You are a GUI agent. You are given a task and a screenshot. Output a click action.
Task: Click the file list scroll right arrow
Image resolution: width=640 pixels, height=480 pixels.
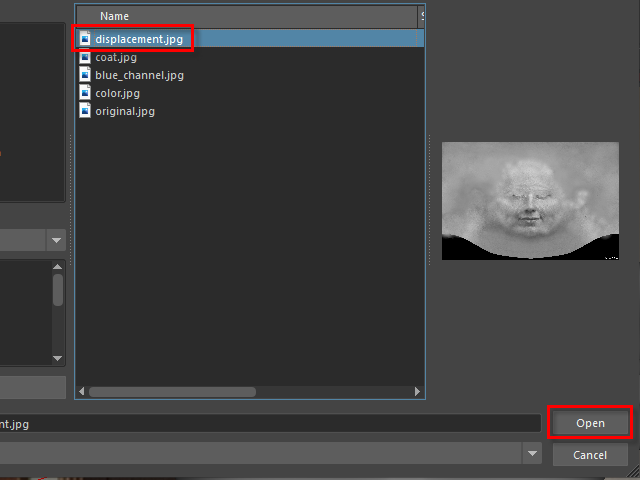pyautogui.click(x=419, y=392)
